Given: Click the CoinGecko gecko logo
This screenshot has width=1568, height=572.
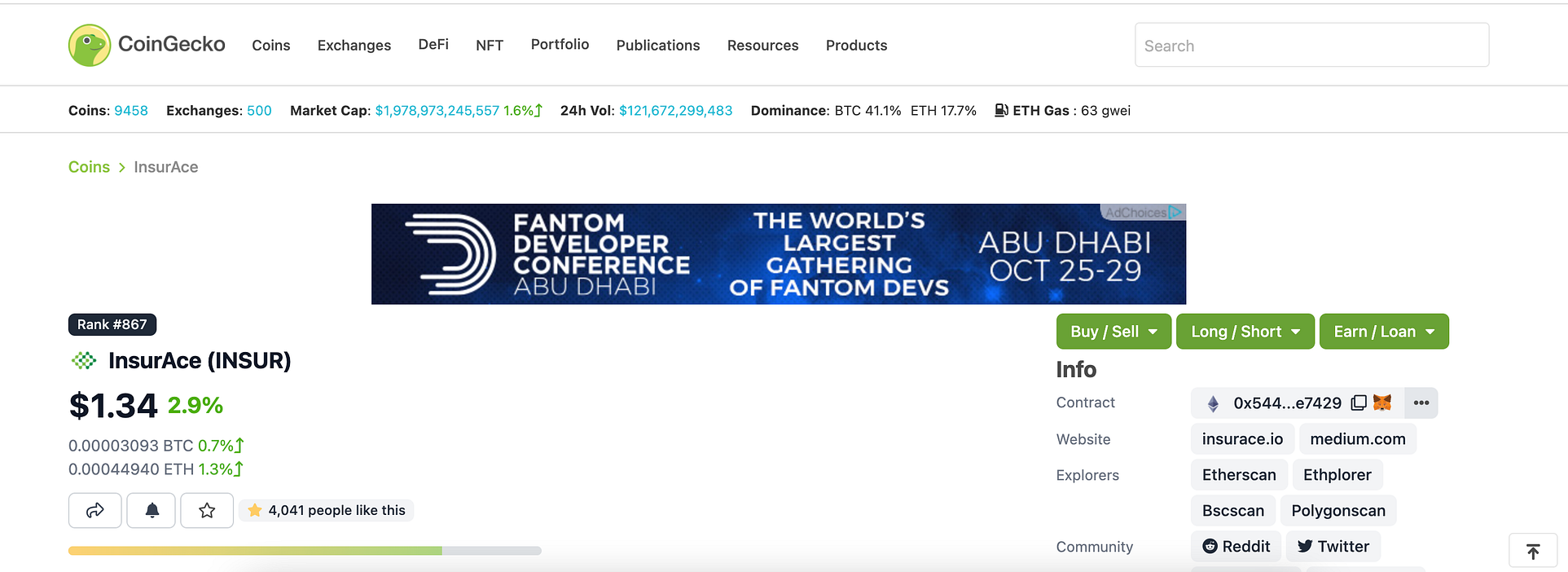Looking at the screenshot, I should click(x=90, y=45).
